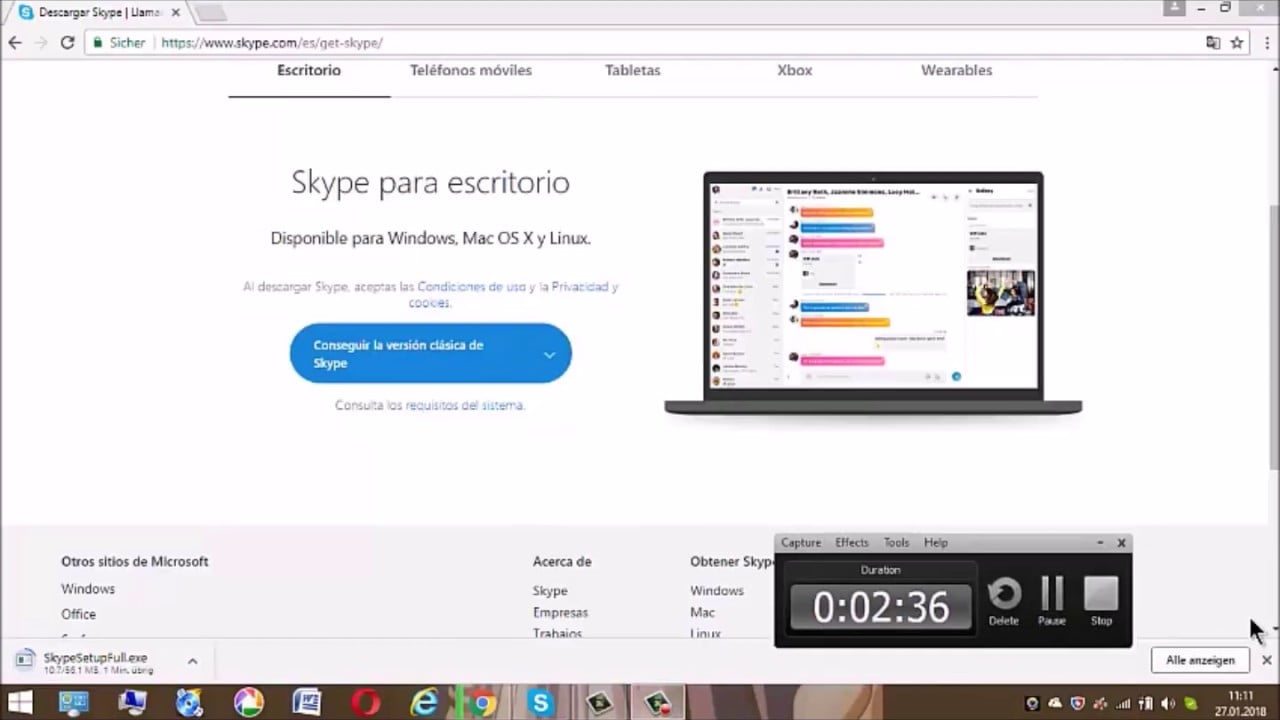The height and width of the screenshot is (720, 1280).
Task: Open Skype from the taskbar
Action: pos(541,702)
